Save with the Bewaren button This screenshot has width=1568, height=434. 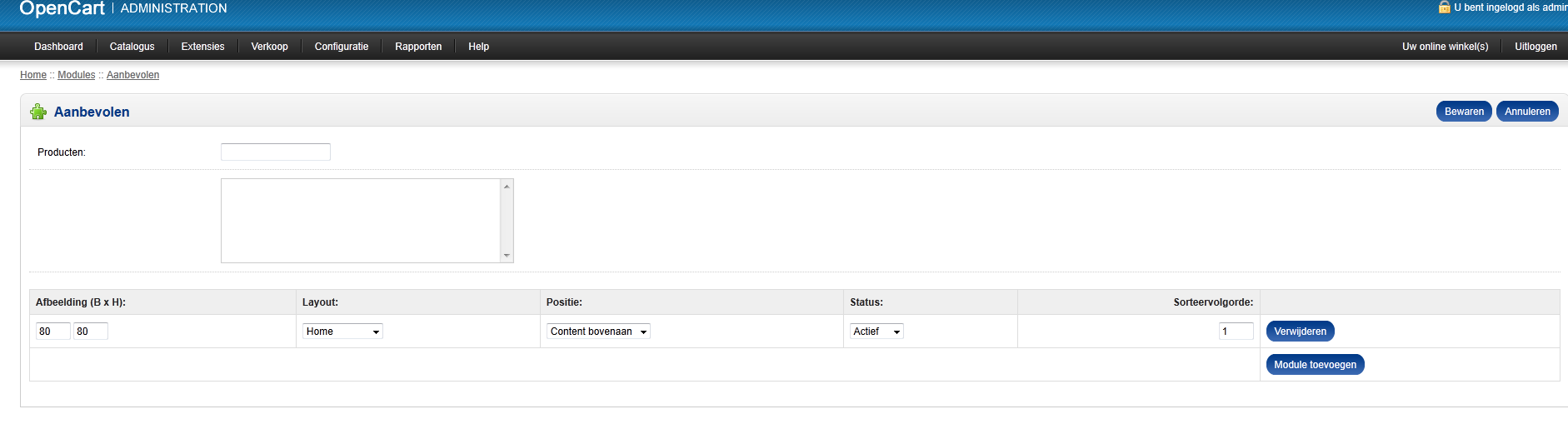tap(1464, 112)
